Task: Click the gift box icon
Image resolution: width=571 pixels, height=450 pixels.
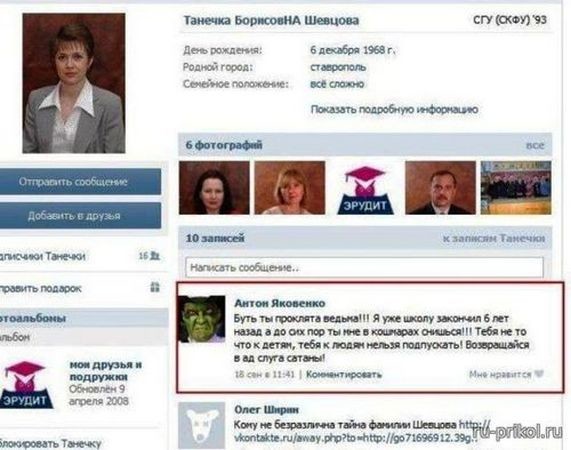Action: tap(155, 287)
